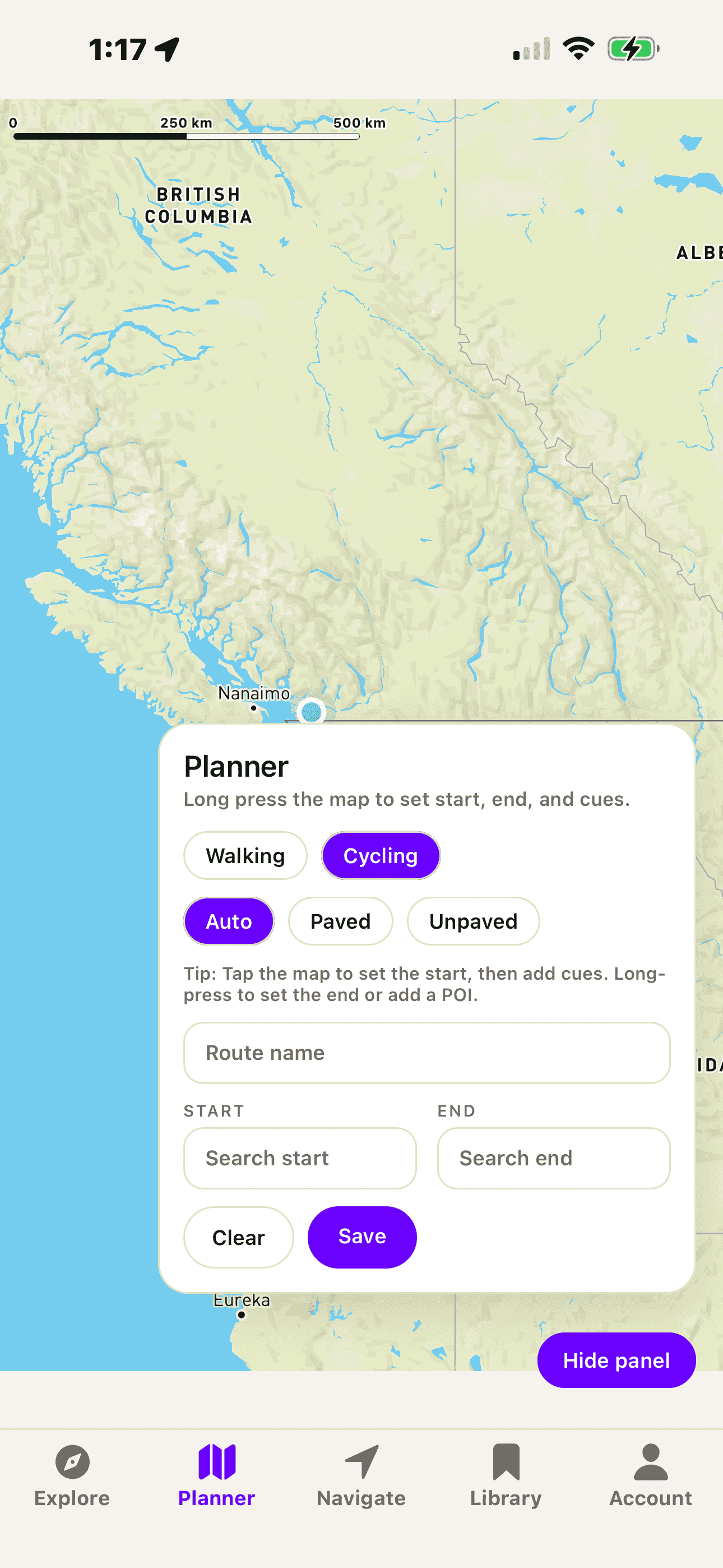The image size is (723, 1568).
Task: Select the Walking mode
Action: [x=245, y=855]
